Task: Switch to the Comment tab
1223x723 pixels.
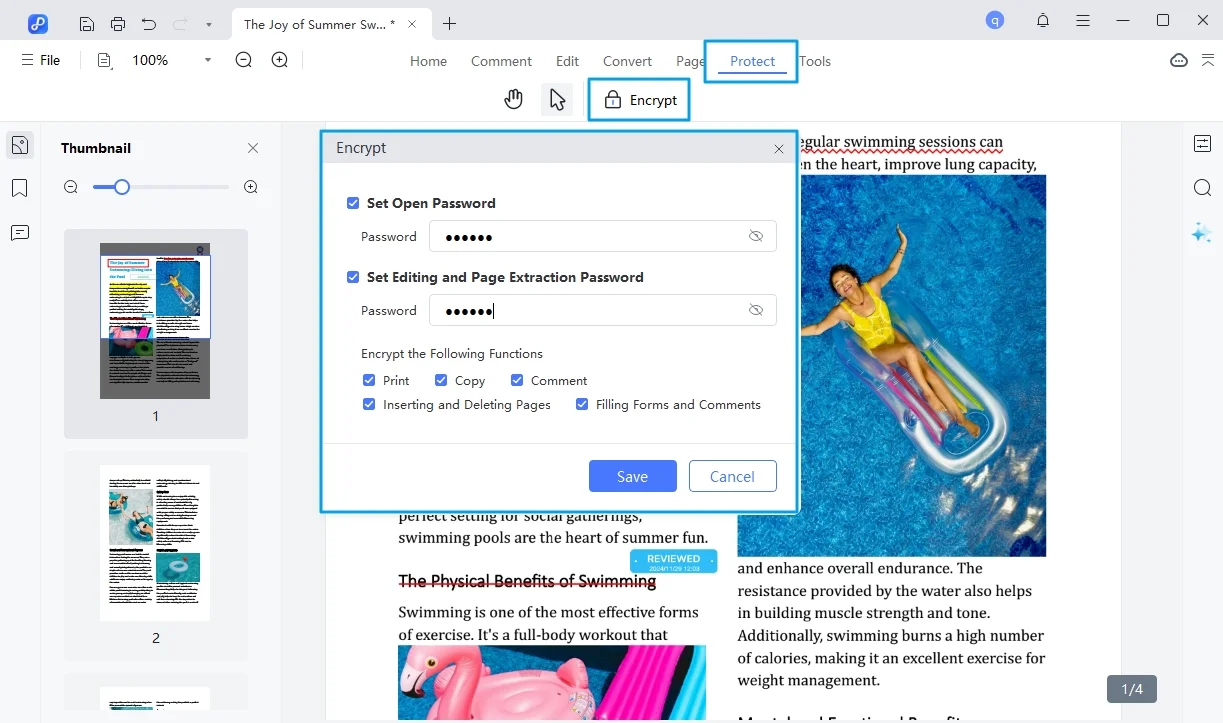Action: 501,61
